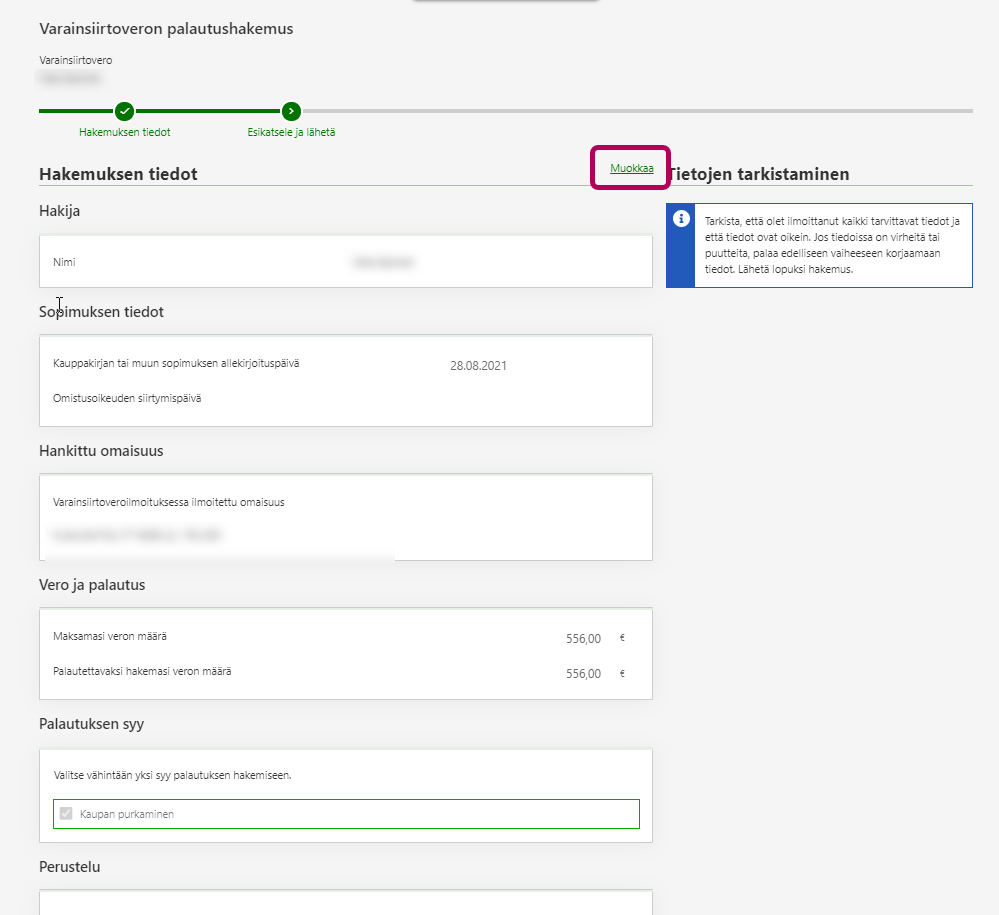Click the Hankittu omaisuus section heading
The width and height of the screenshot is (999, 915).
click(101, 451)
